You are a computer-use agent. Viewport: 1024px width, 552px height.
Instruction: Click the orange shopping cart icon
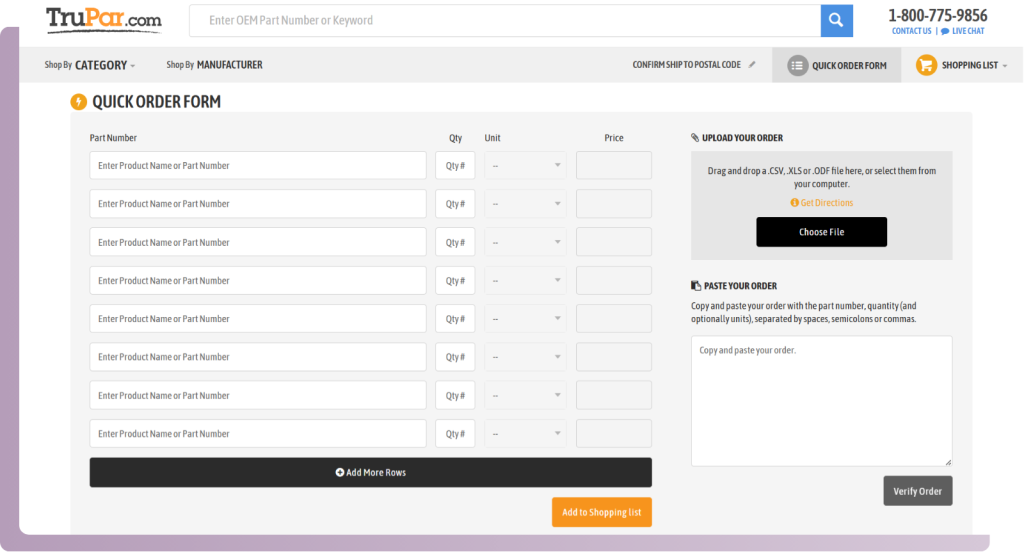pyautogui.click(x=926, y=65)
